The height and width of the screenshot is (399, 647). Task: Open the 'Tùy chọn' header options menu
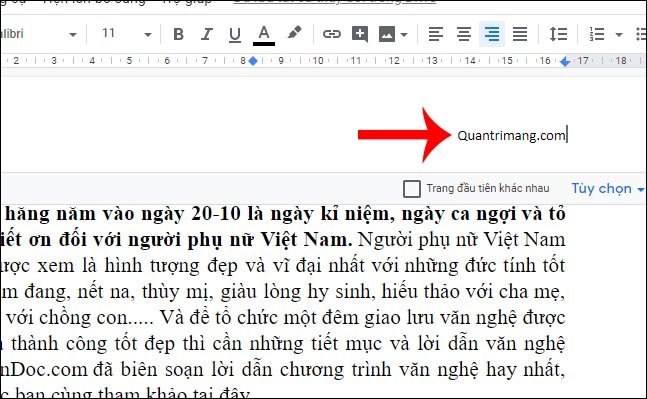pyautogui.click(x=607, y=189)
